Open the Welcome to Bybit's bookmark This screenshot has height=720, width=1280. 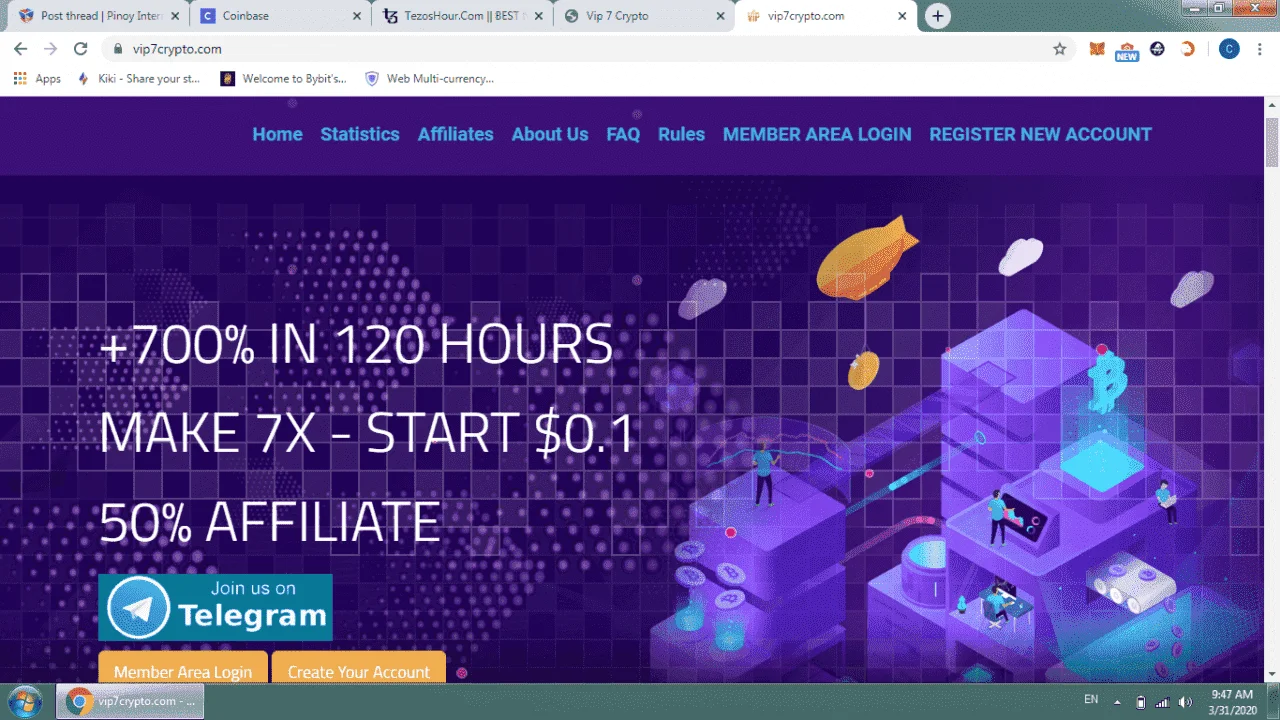point(284,78)
